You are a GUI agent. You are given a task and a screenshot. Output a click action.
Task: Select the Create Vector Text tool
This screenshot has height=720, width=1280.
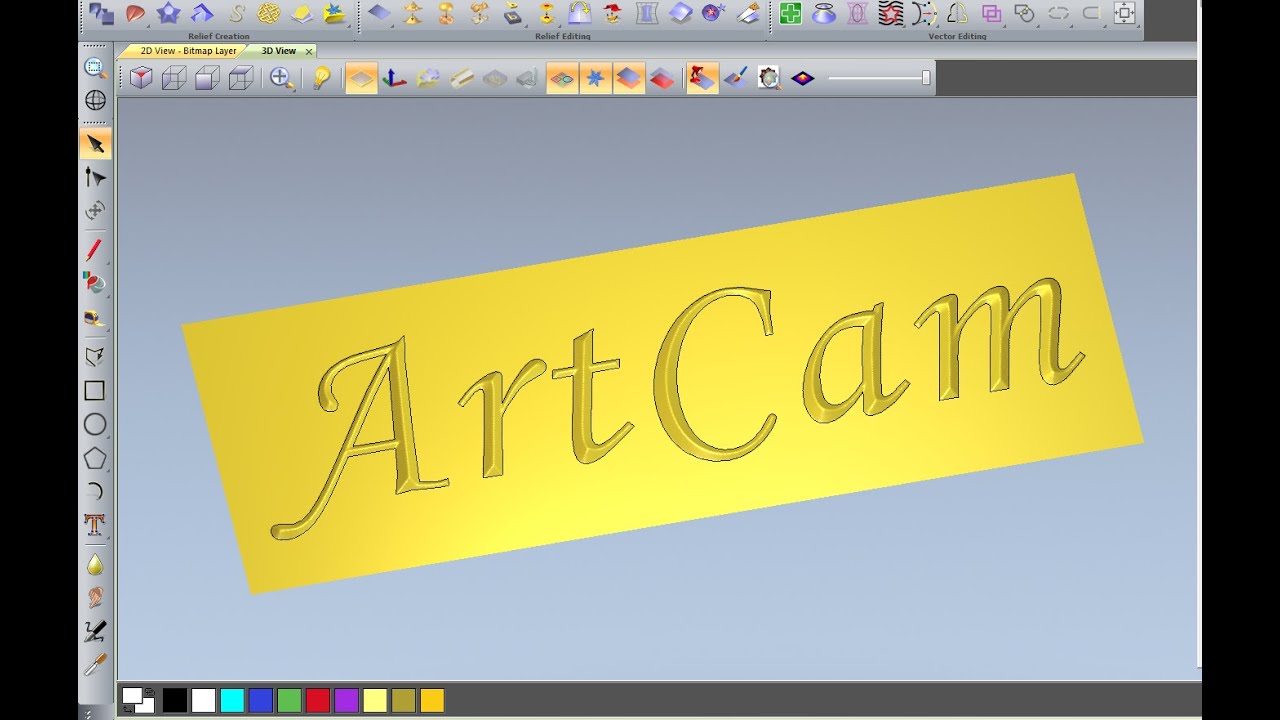click(95, 524)
